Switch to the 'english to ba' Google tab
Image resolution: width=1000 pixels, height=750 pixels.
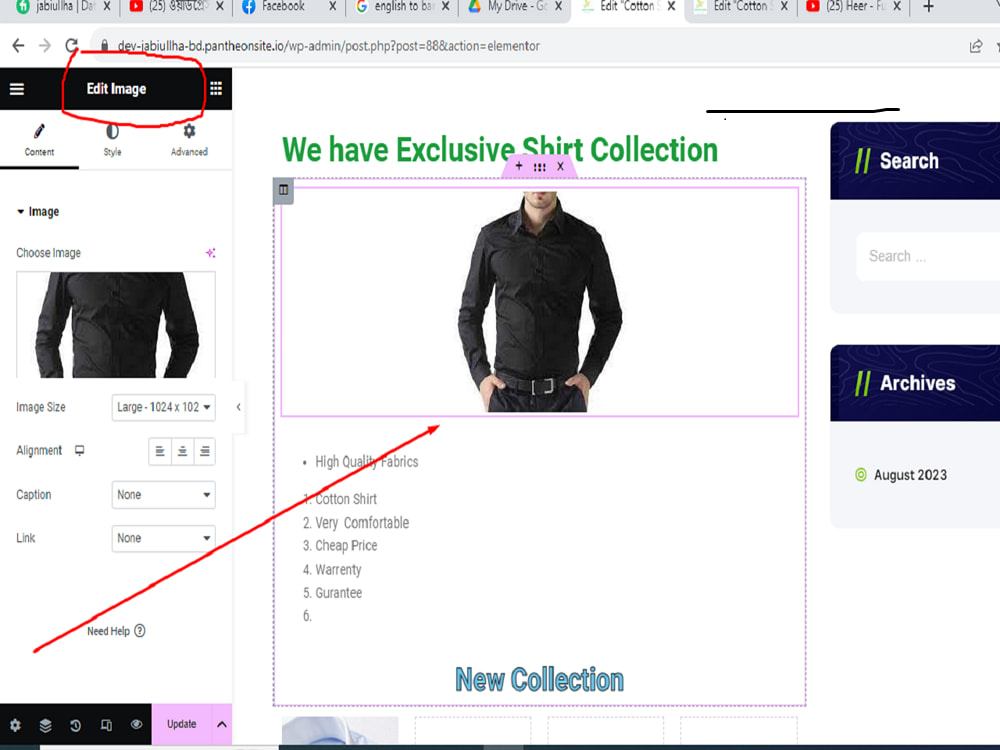coord(402,7)
